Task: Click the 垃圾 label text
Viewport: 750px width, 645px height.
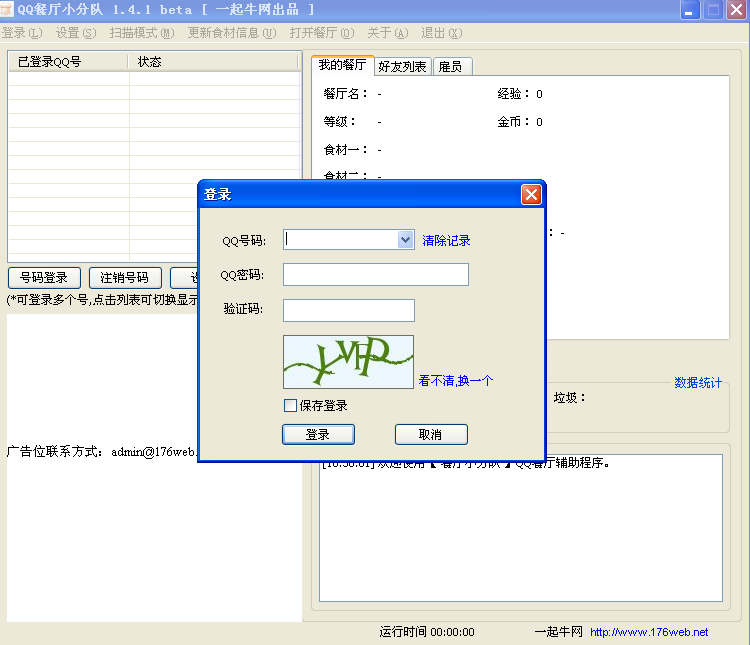Action: [x=569, y=398]
